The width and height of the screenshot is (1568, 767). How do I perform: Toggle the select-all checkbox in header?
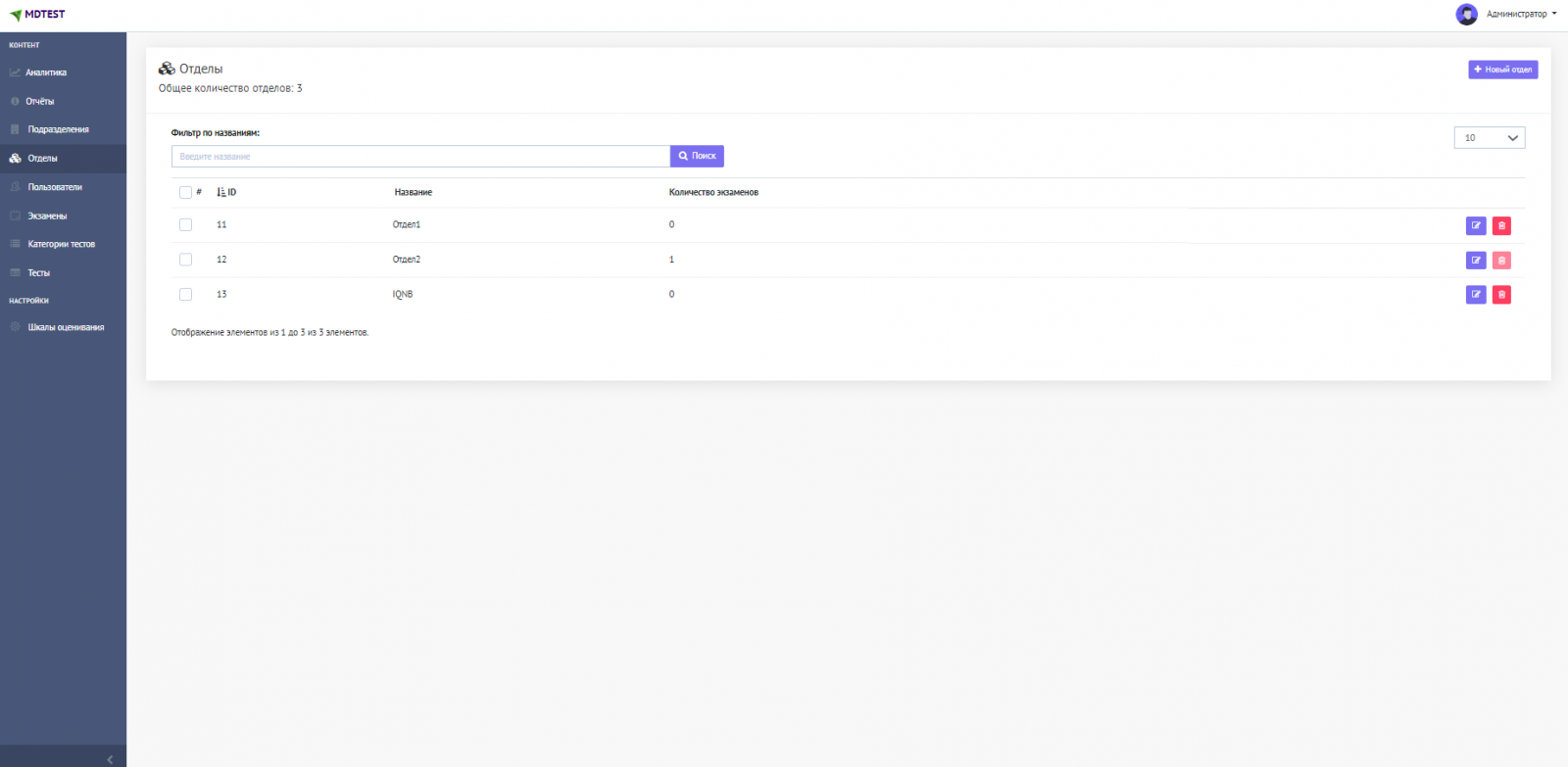coord(185,193)
